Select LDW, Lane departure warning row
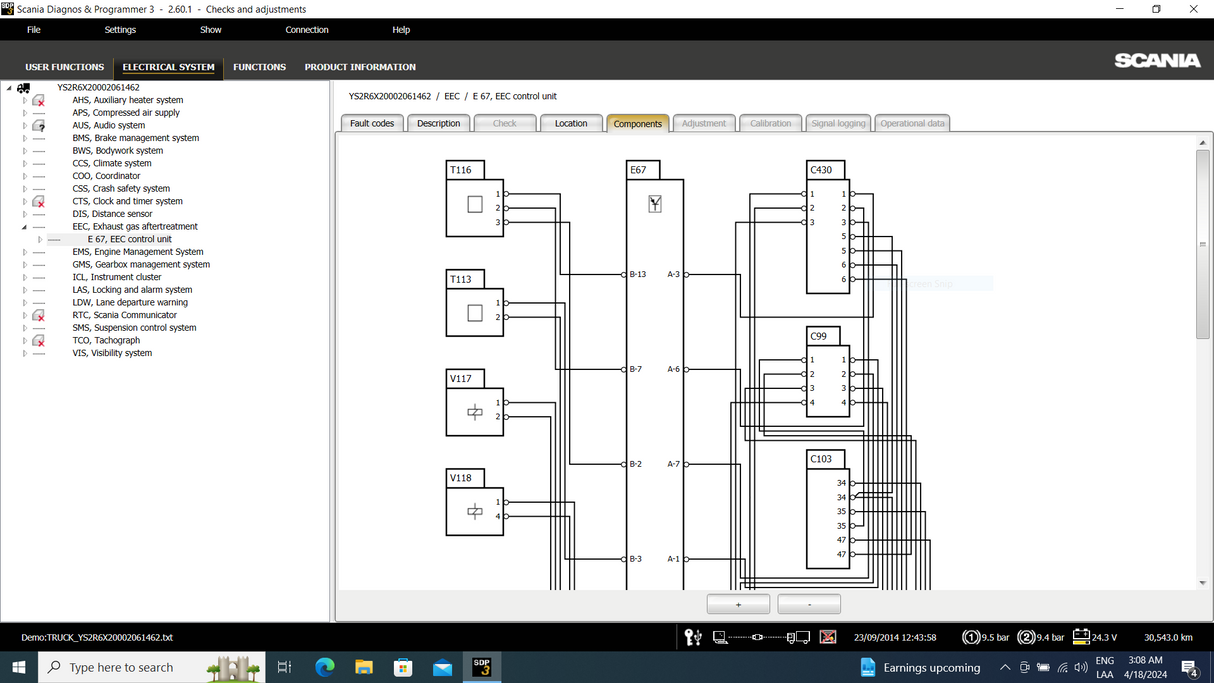 (130, 303)
